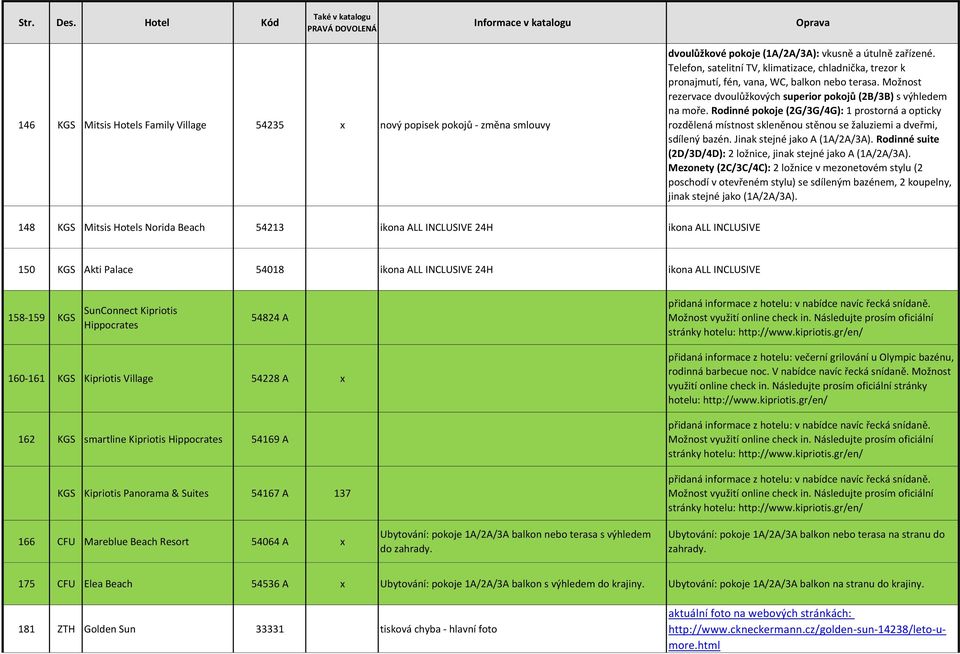Select page number cell '166'
960x654 pixels.
26,541
